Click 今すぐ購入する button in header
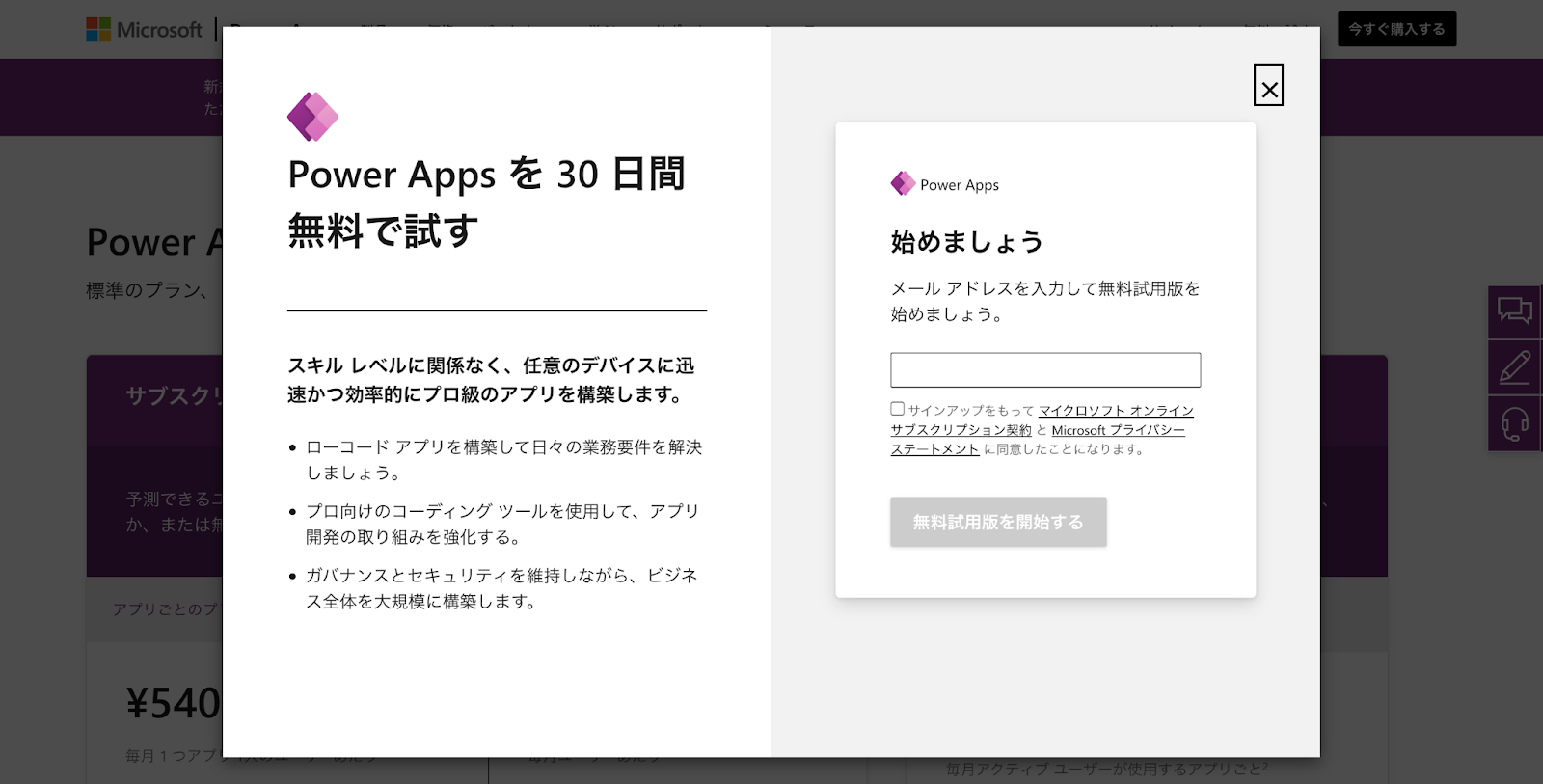Viewport: 1543px width, 784px height. [x=1396, y=29]
